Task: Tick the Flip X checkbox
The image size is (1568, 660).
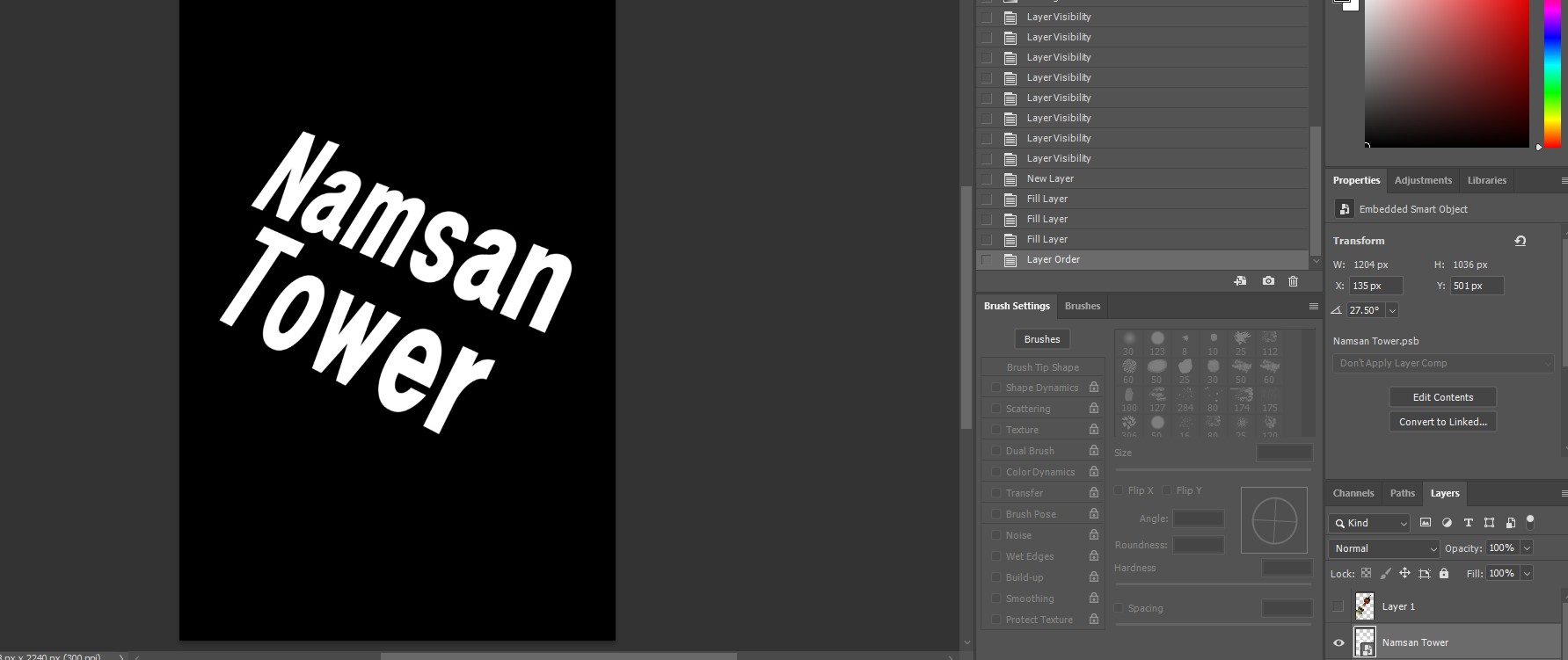Action: [1119, 490]
